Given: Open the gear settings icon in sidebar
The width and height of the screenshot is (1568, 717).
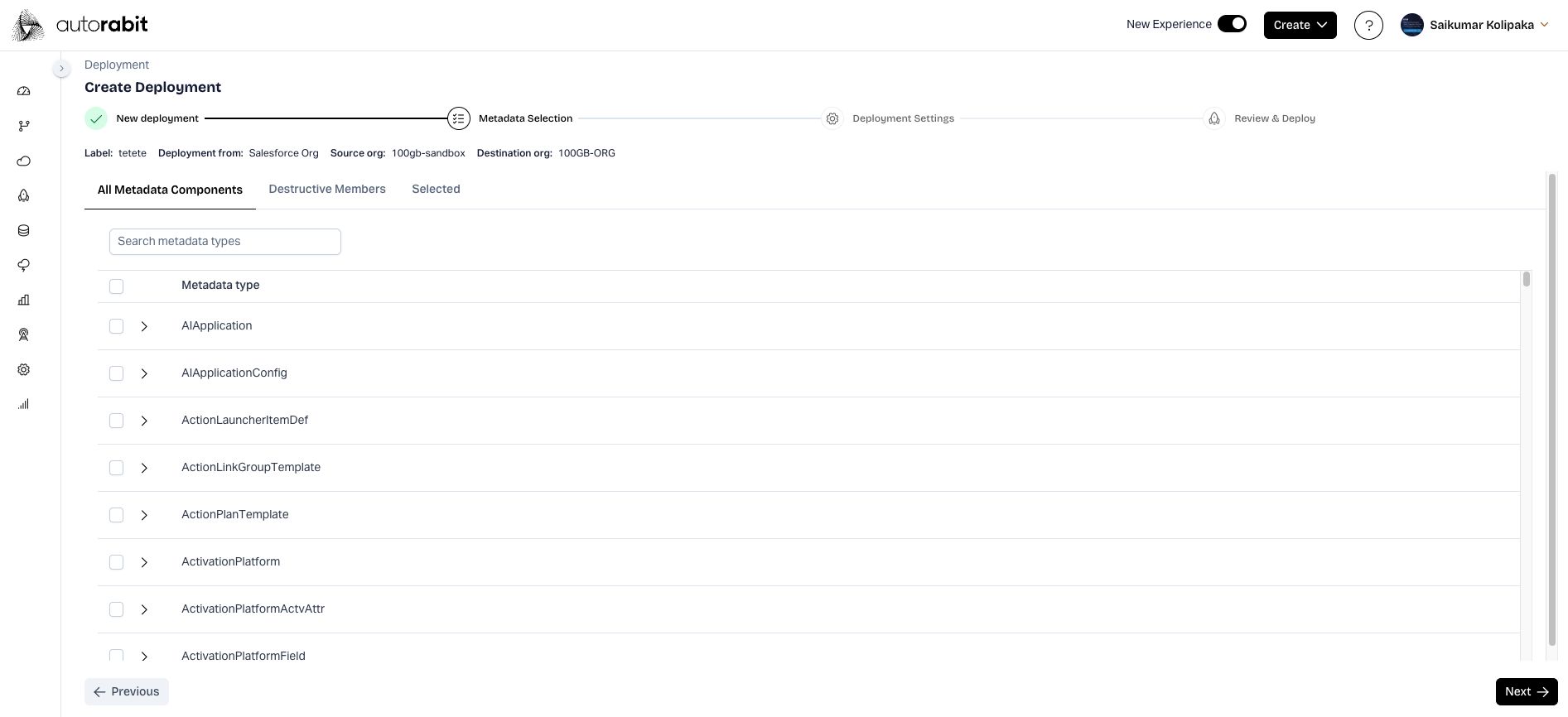Looking at the screenshot, I should point(24,369).
